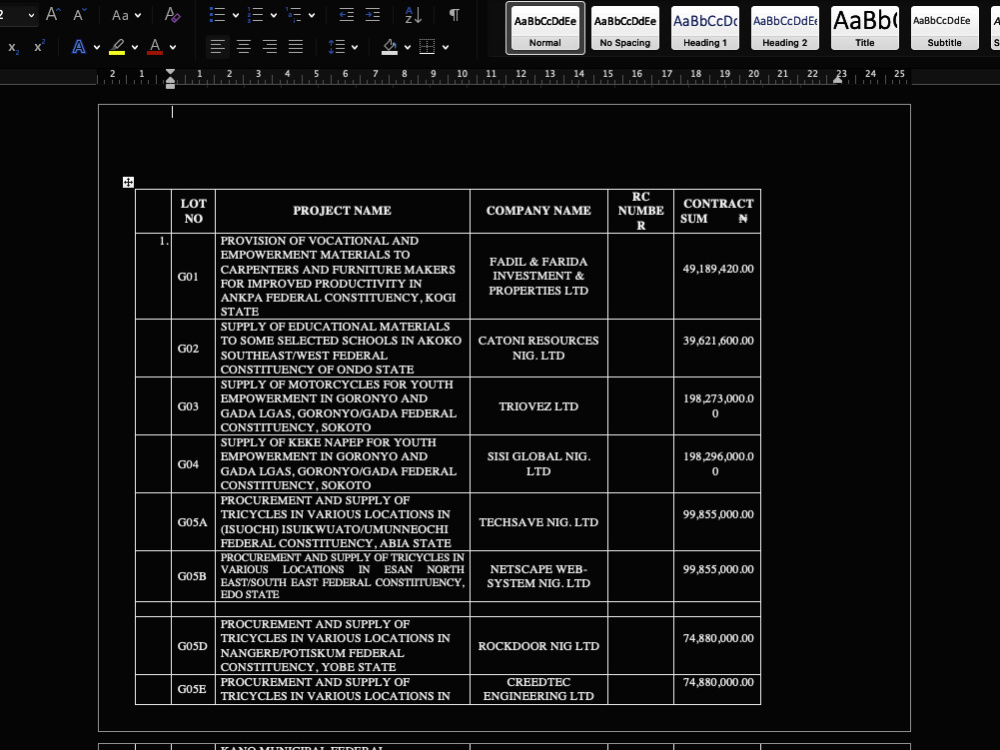Open bullet library dropdown arrow

pyautogui.click(x=235, y=15)
